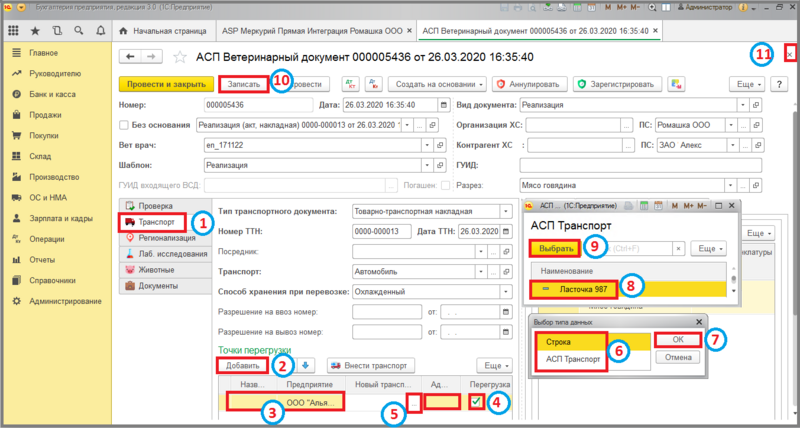Open calendar for Дата ТТН
This screenshot has height=428, width=800.
point(506,232)
